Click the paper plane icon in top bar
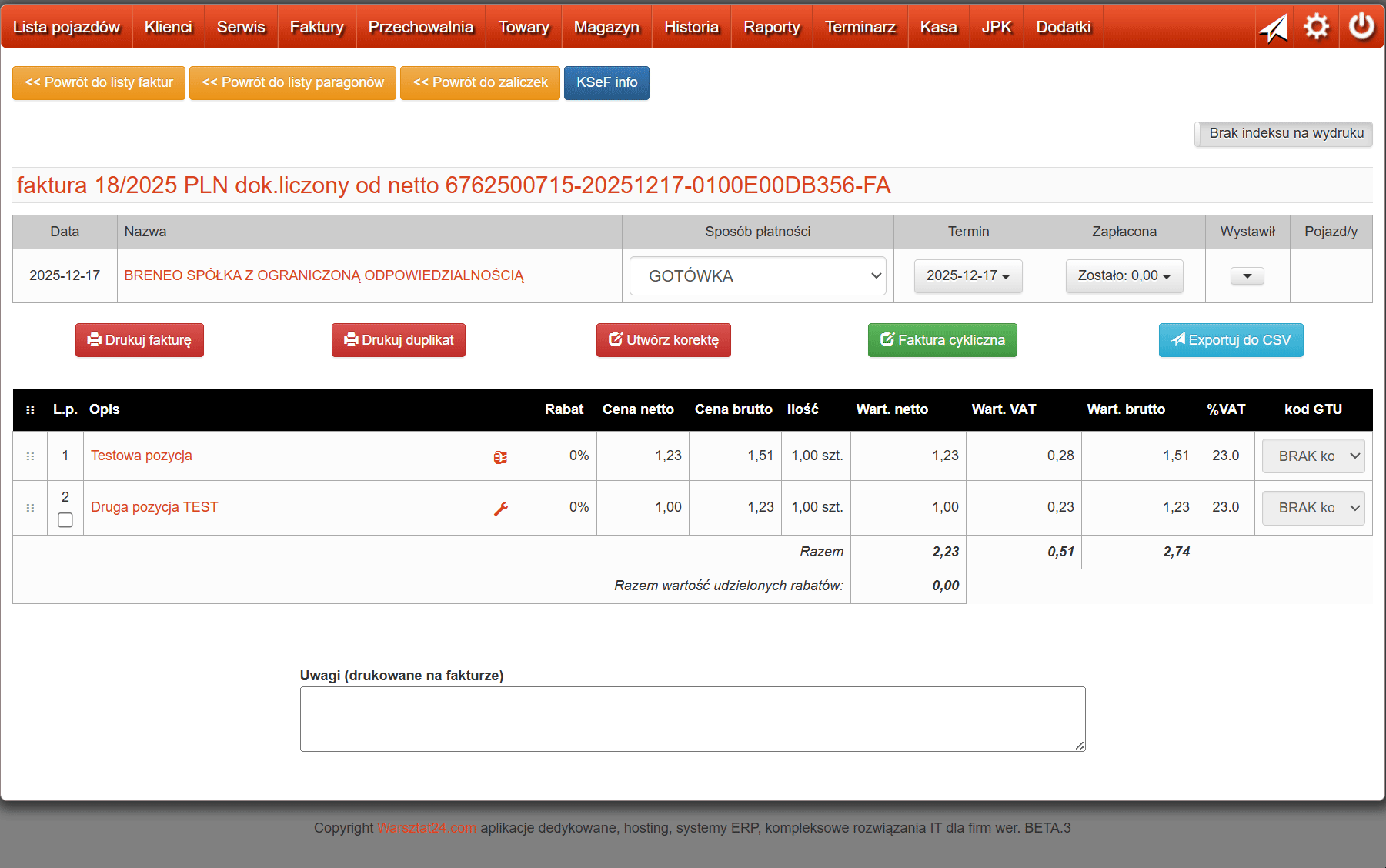 (x=1274, y=28)
